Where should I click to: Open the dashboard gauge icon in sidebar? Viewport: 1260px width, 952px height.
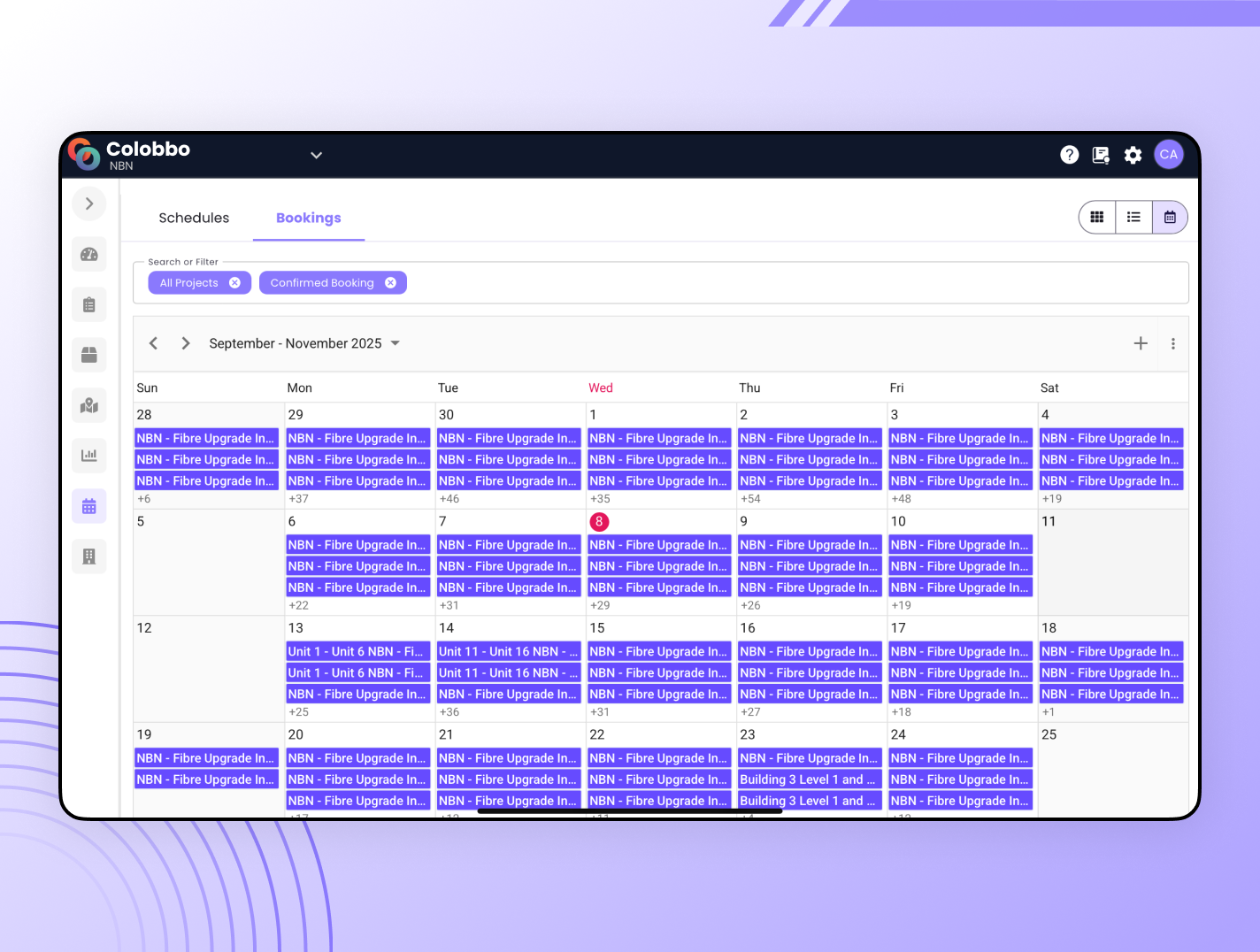click(89, 255)
